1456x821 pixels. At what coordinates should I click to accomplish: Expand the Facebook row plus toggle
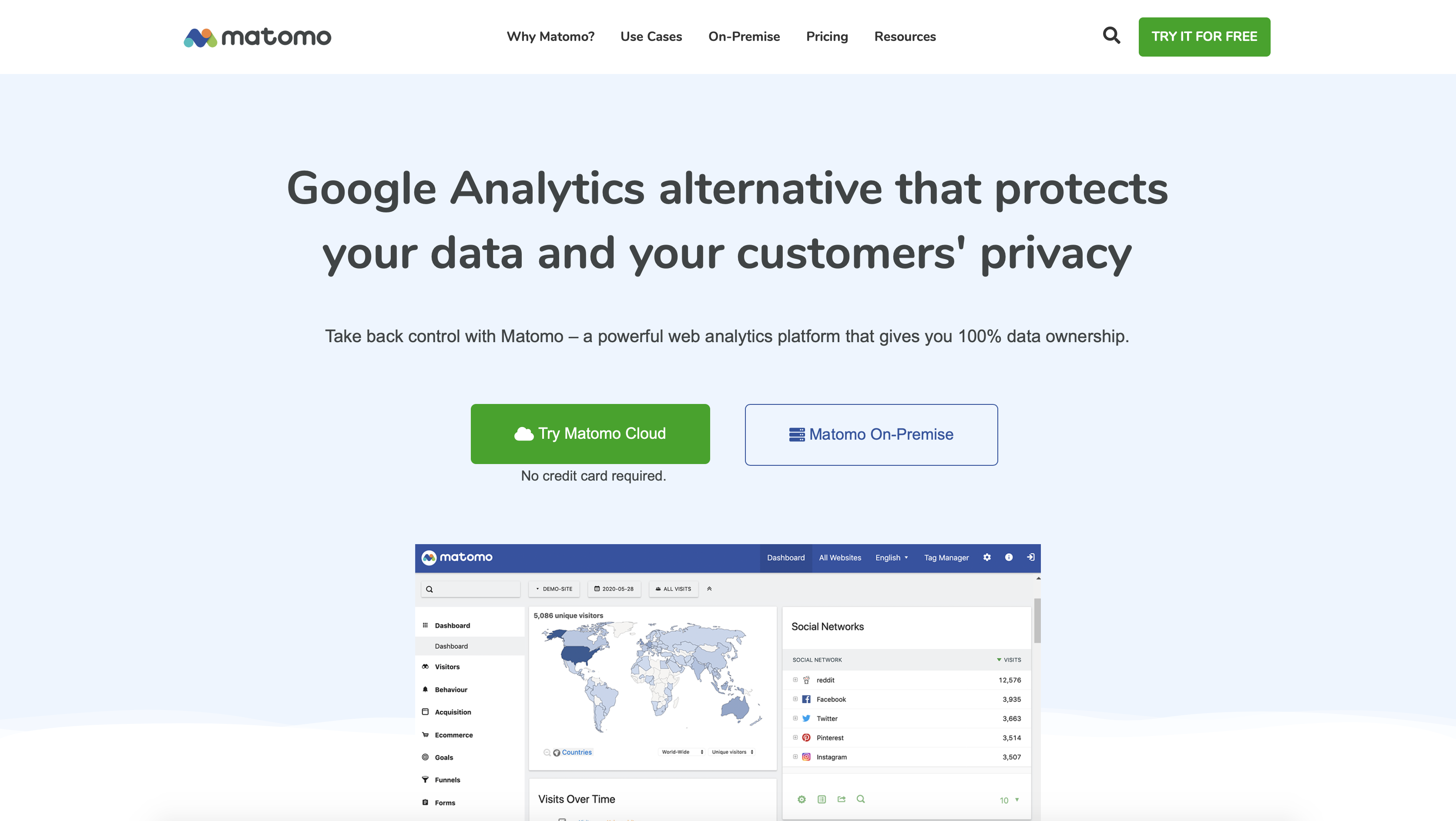pyautogui.click(x=795, y=699)
